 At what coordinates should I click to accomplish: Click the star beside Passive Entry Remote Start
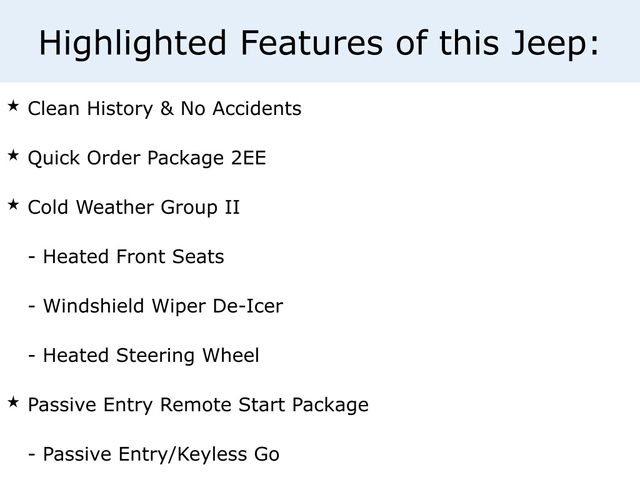click(x=13, y=402)
